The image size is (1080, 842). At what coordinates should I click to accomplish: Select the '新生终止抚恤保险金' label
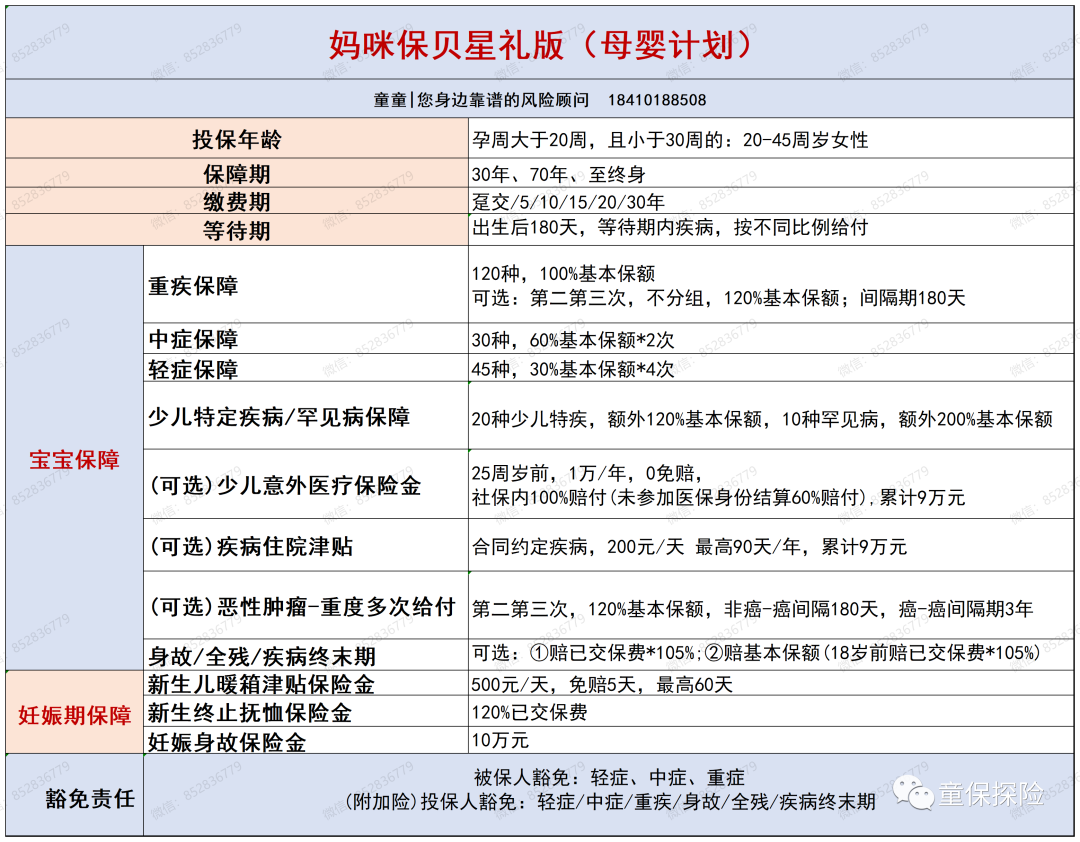[306, 710]
